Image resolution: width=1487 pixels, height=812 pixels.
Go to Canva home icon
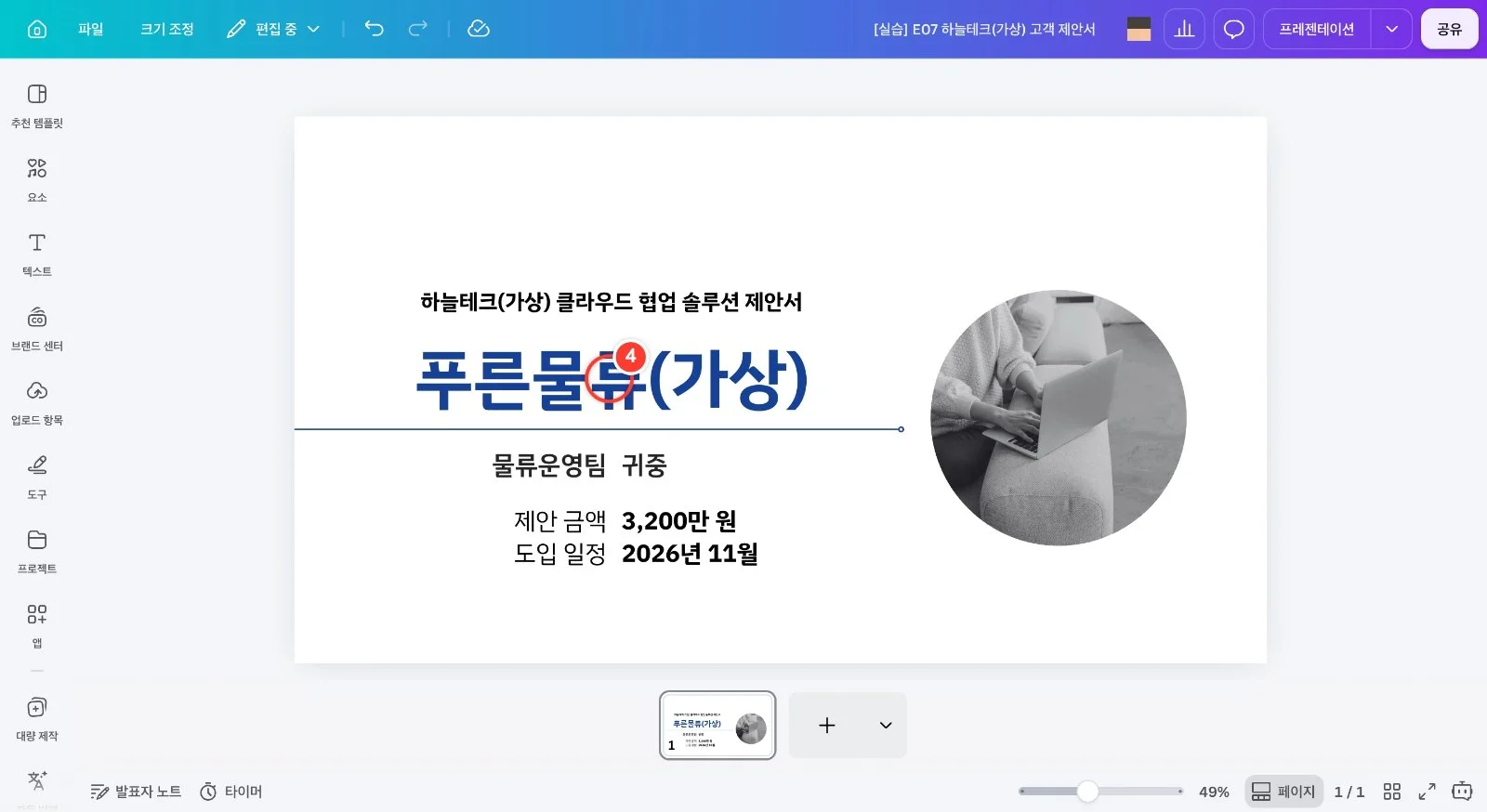37,29
